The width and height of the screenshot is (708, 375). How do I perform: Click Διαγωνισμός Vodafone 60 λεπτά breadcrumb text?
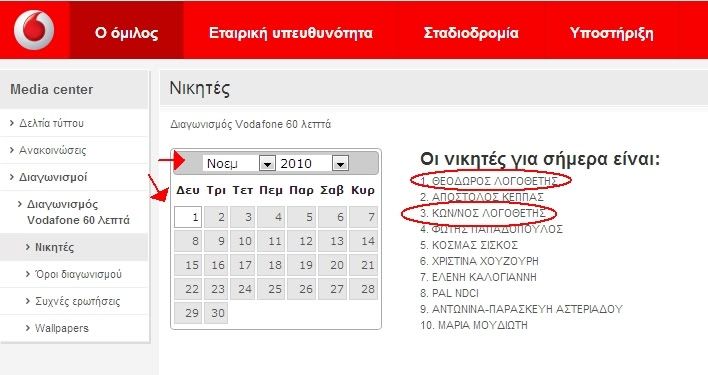(251, 124)
